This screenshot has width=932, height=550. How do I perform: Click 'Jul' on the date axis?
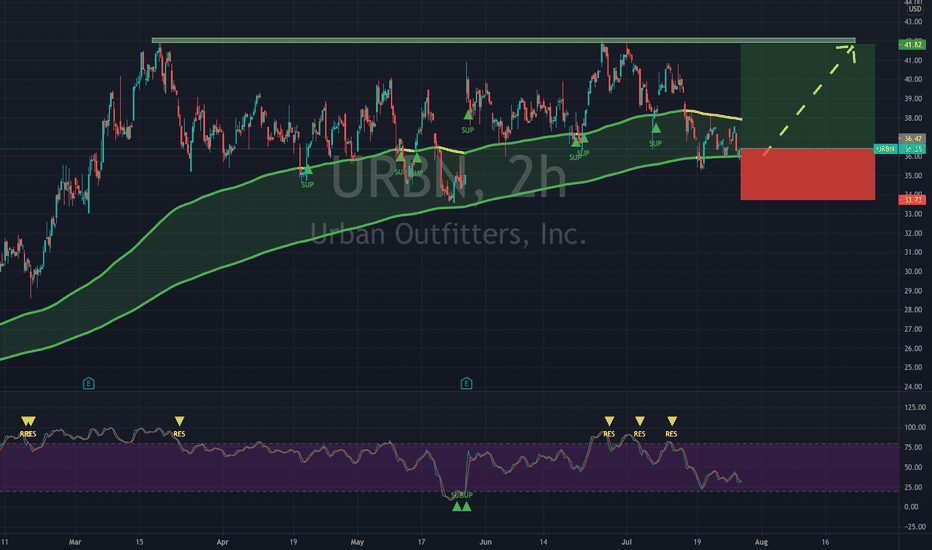(x=626, y=542)
